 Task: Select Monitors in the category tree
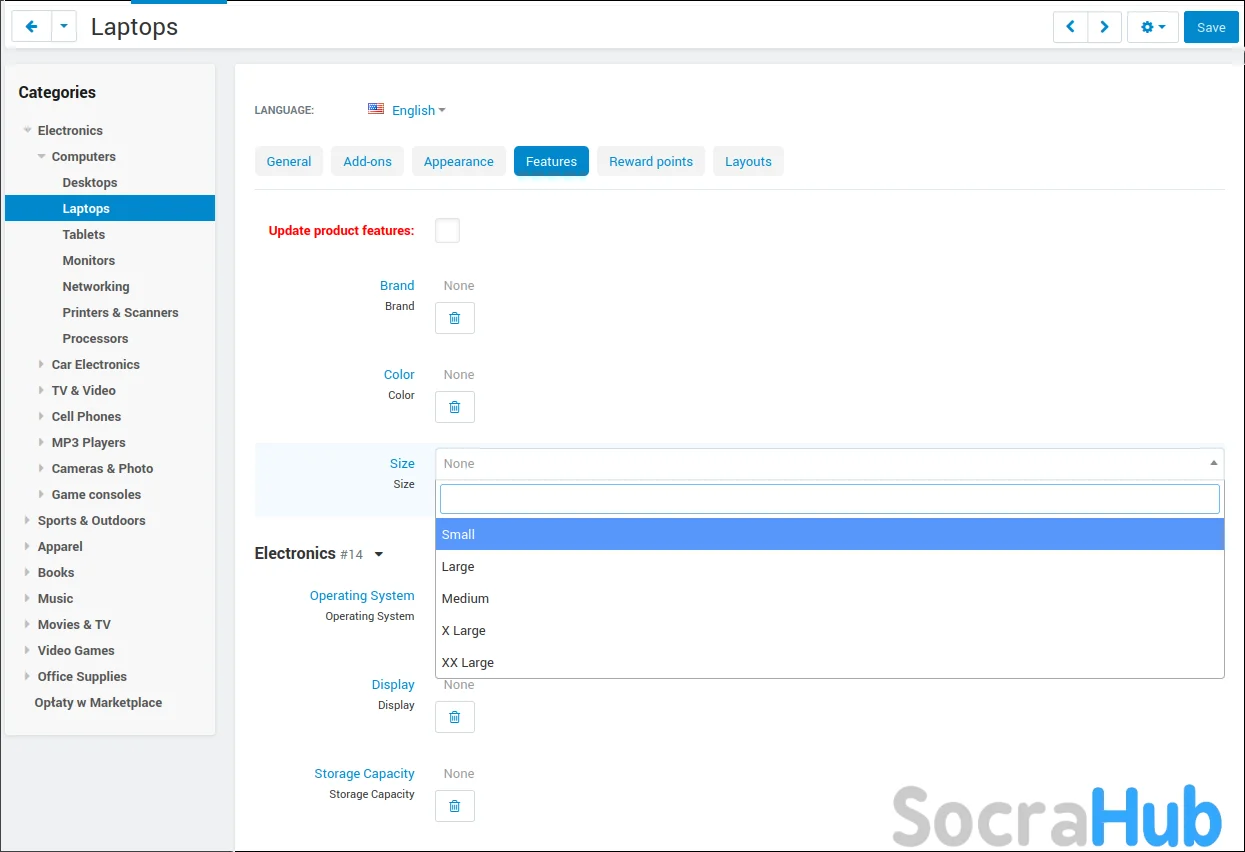pos(89,260)
